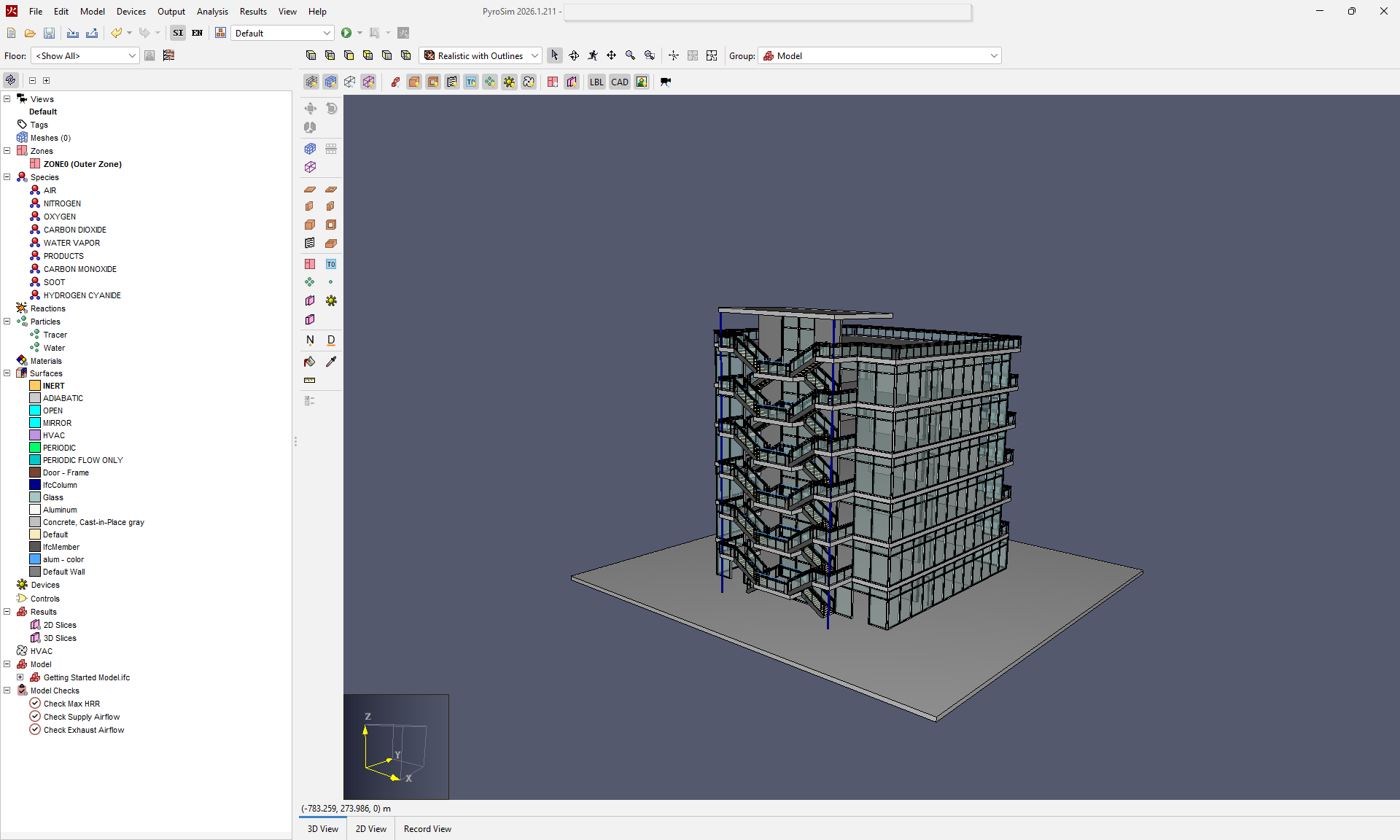The height and width of the screenshot is (840, 1400).
Task: Open the 'Default' view dropdown in toolbar
Action: 282,33
